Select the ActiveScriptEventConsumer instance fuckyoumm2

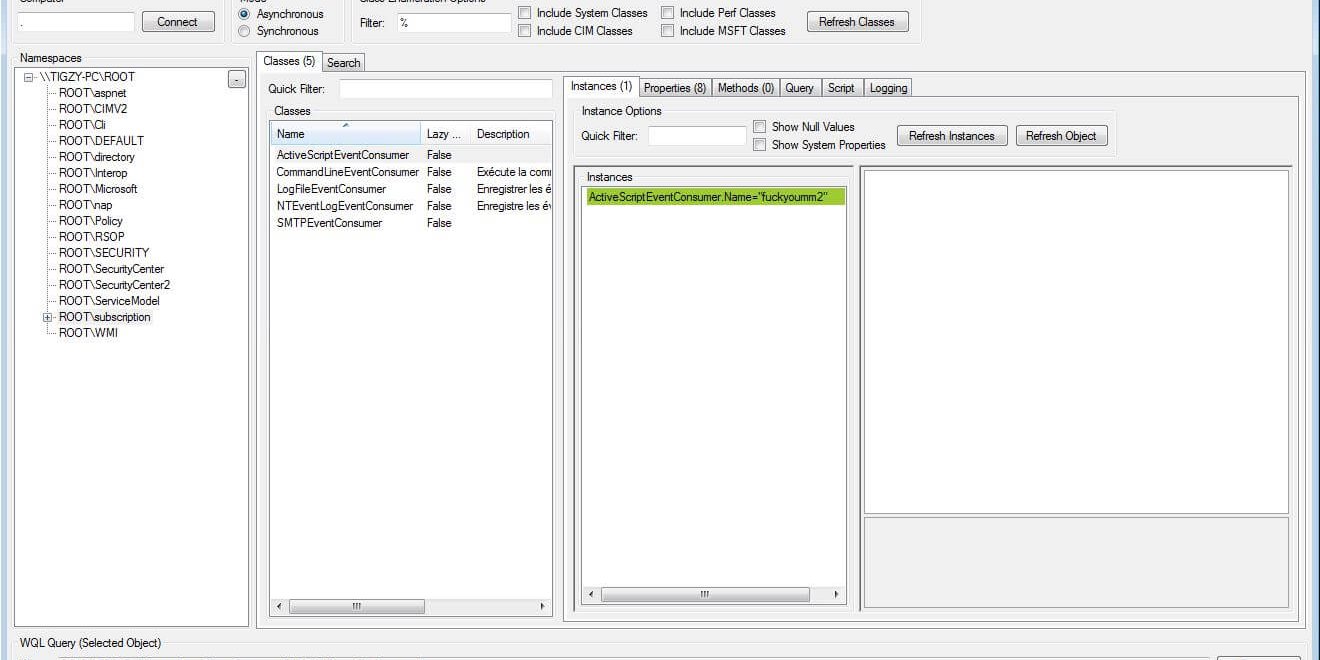coord(712,196)
